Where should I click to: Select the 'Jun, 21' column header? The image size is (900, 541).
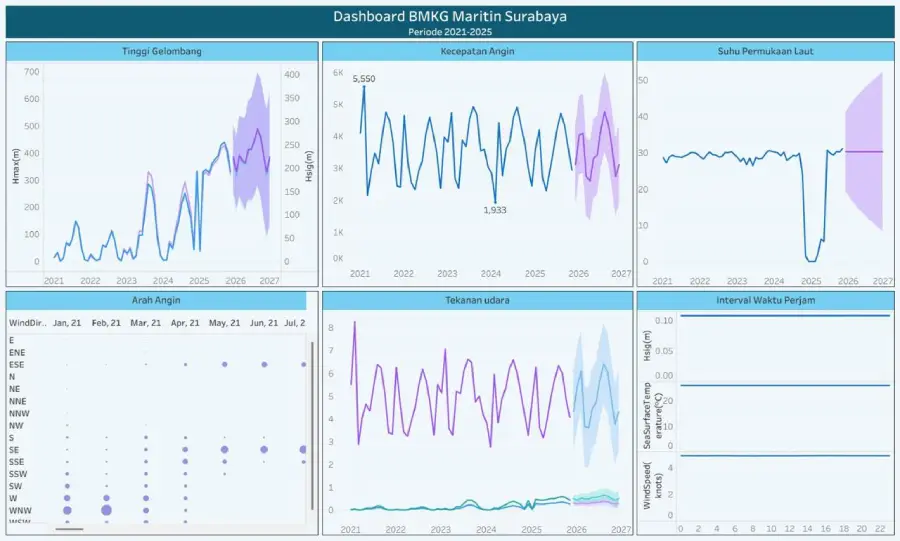tap(263, 323)
